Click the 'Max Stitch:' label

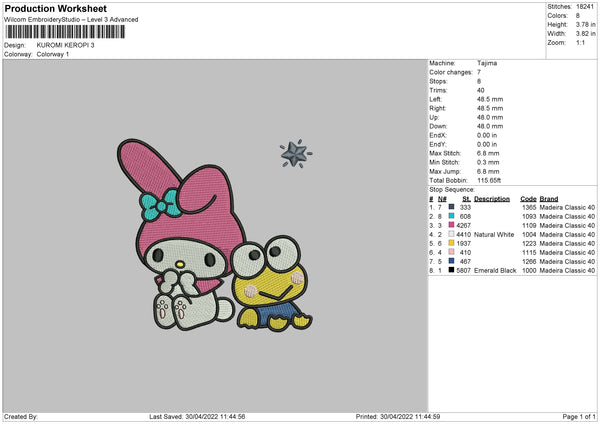[445, 153]
